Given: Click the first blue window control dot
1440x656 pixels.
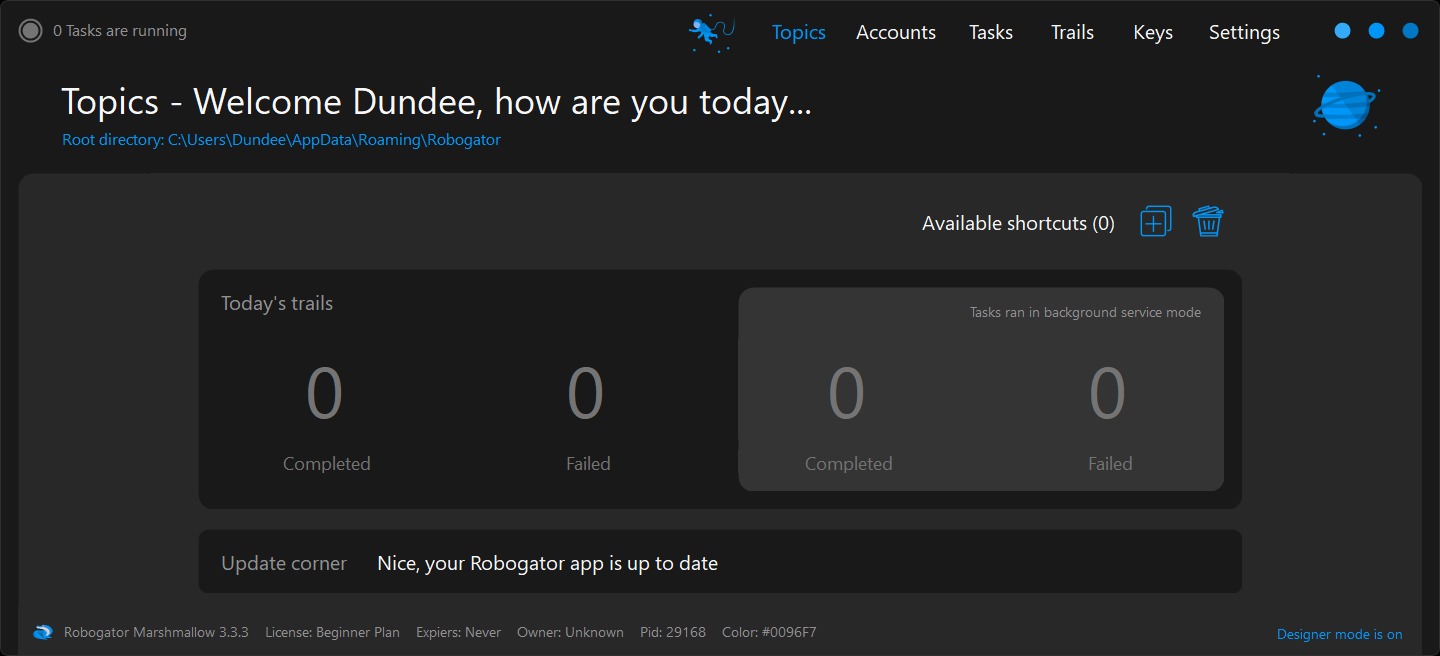Looking at the screenshot, I should point(1342,31).
